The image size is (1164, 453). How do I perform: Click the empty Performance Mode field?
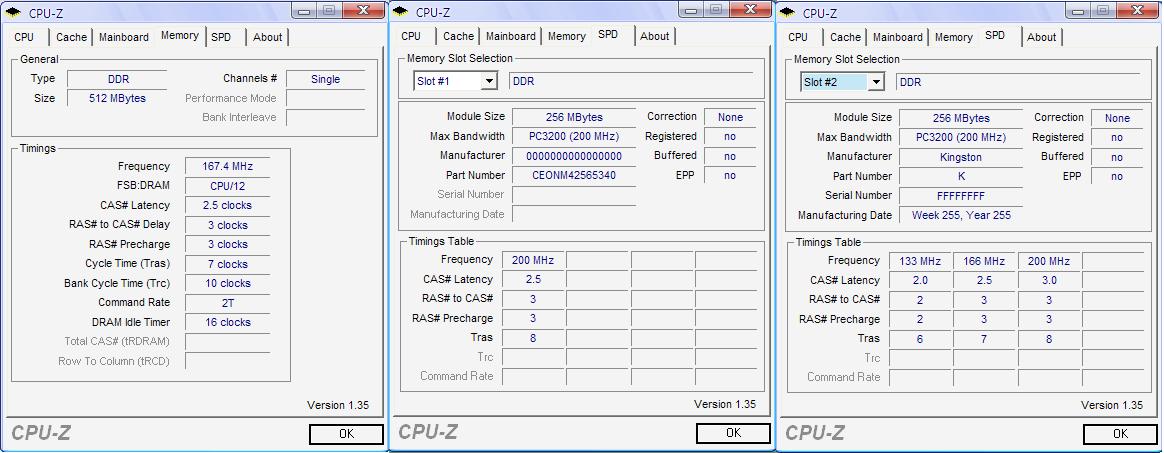pos(325,98)
